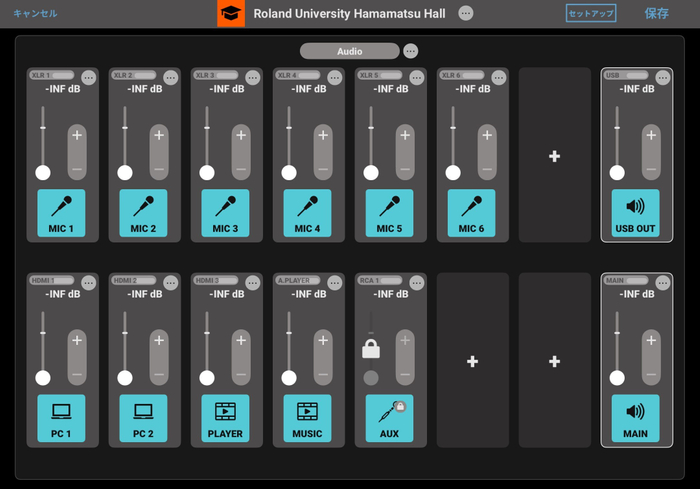
Task: Tap the MAIN output speaker tile
Action: click(635, 418)
